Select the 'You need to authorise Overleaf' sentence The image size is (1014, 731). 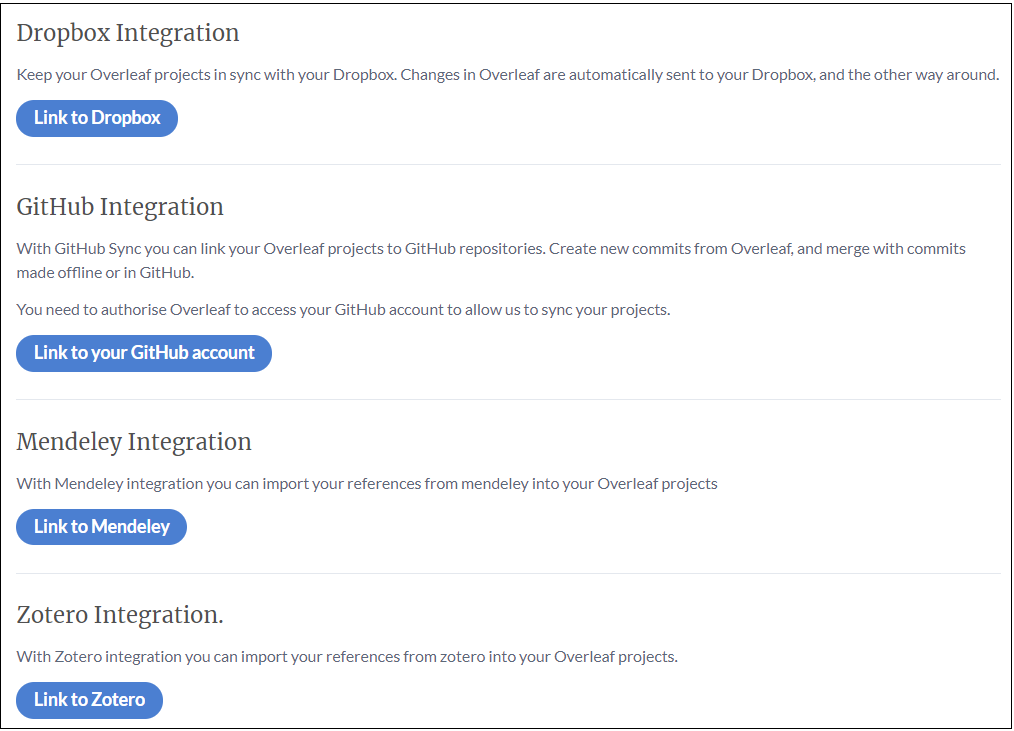[x=343, y=310]
